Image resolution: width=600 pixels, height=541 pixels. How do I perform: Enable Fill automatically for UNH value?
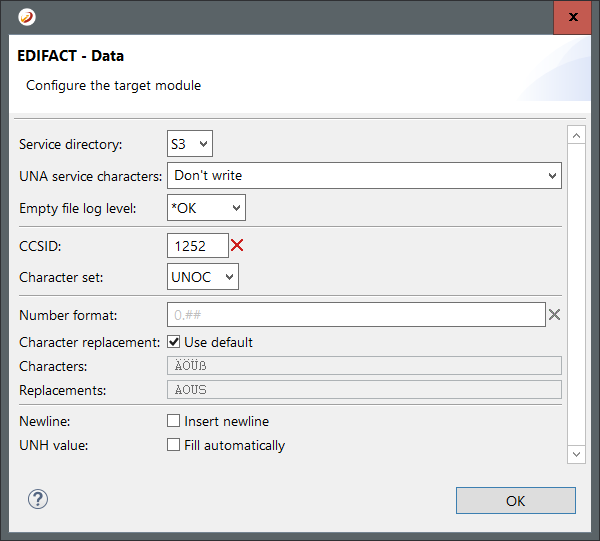(x=174, y=445)
